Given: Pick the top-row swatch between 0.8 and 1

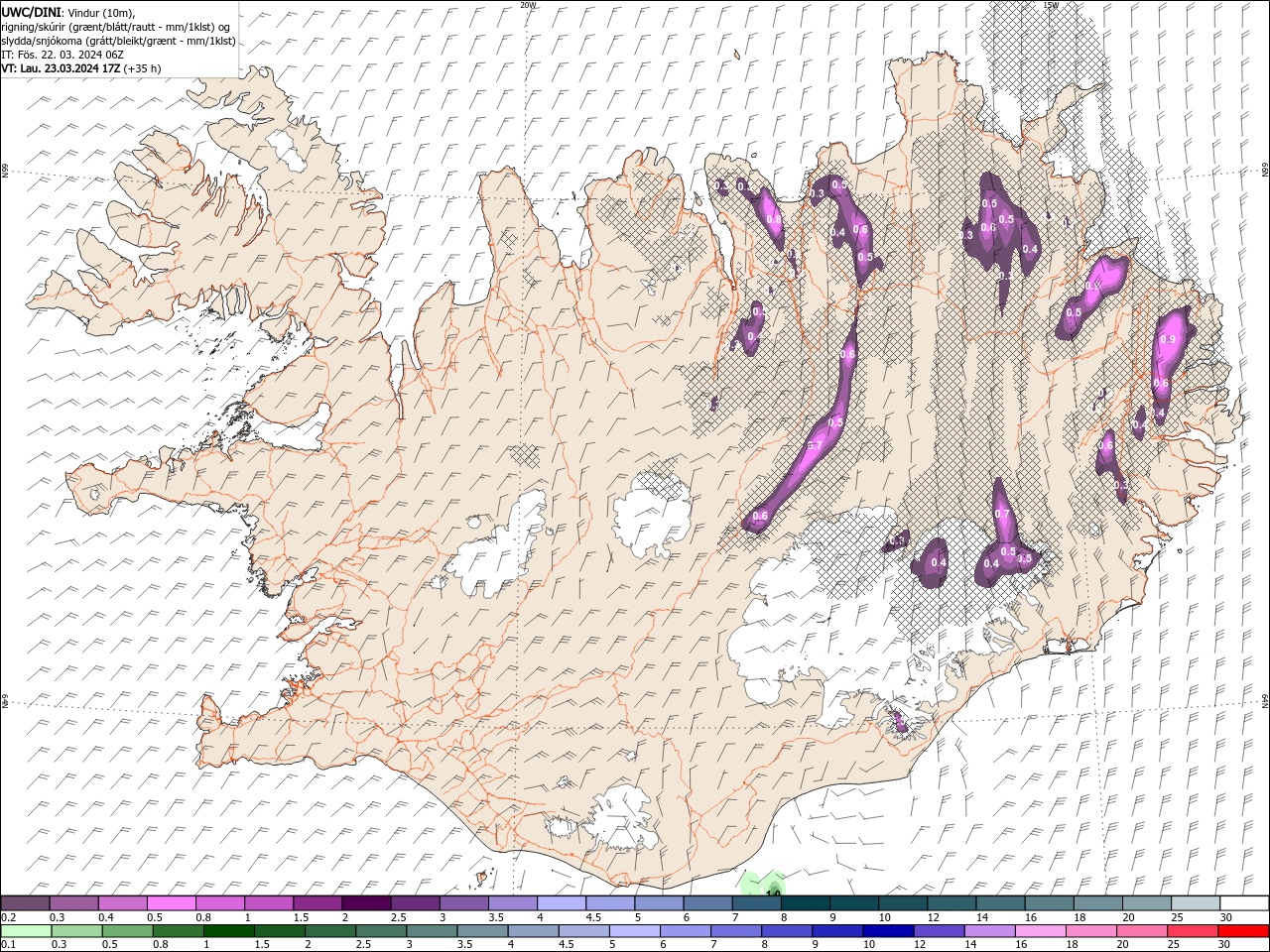Looking at the screenshot, I should tap(220, 903).
